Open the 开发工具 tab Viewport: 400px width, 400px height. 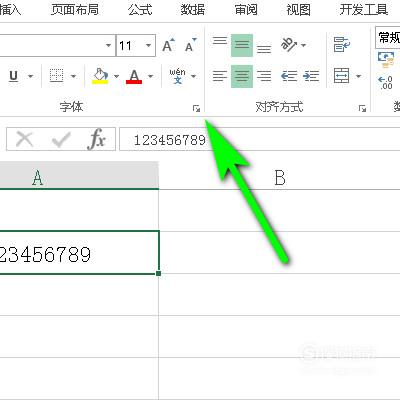[364, 10]
